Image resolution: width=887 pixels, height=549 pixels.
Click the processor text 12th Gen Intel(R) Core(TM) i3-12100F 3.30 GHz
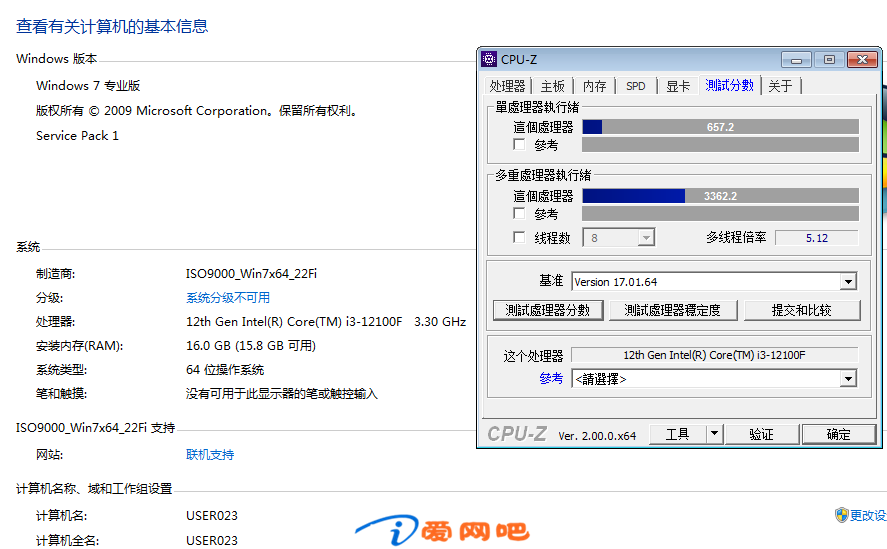(x=326, y=321)
